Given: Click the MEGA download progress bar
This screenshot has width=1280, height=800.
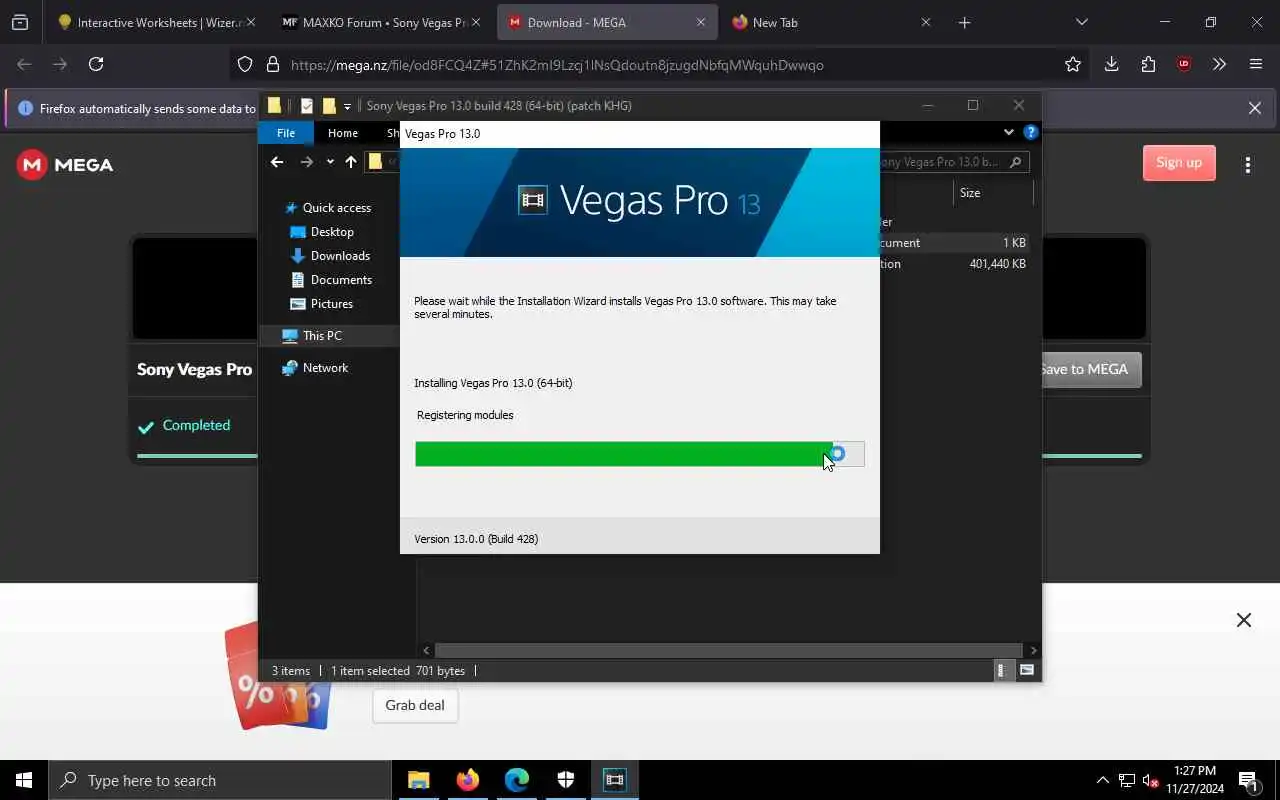Looking at the screenshot, I should tap(640, 456).
